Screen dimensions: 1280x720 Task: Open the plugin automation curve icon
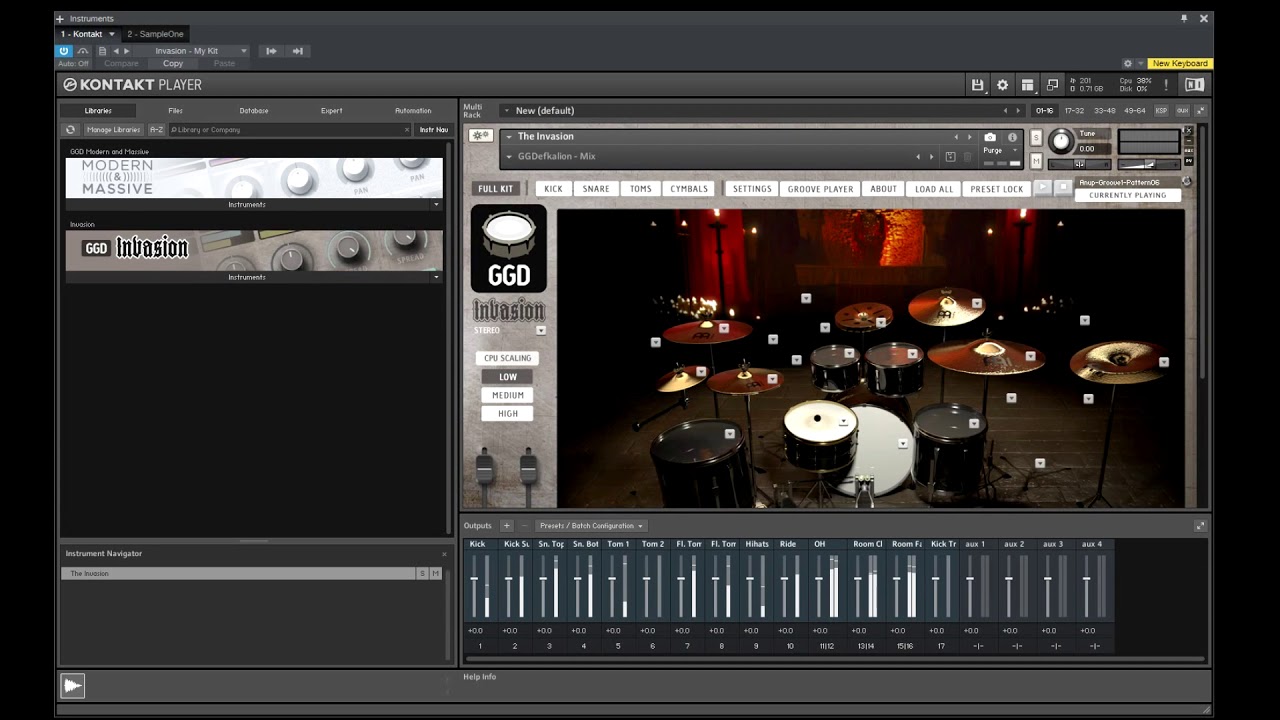coord(83,51)
